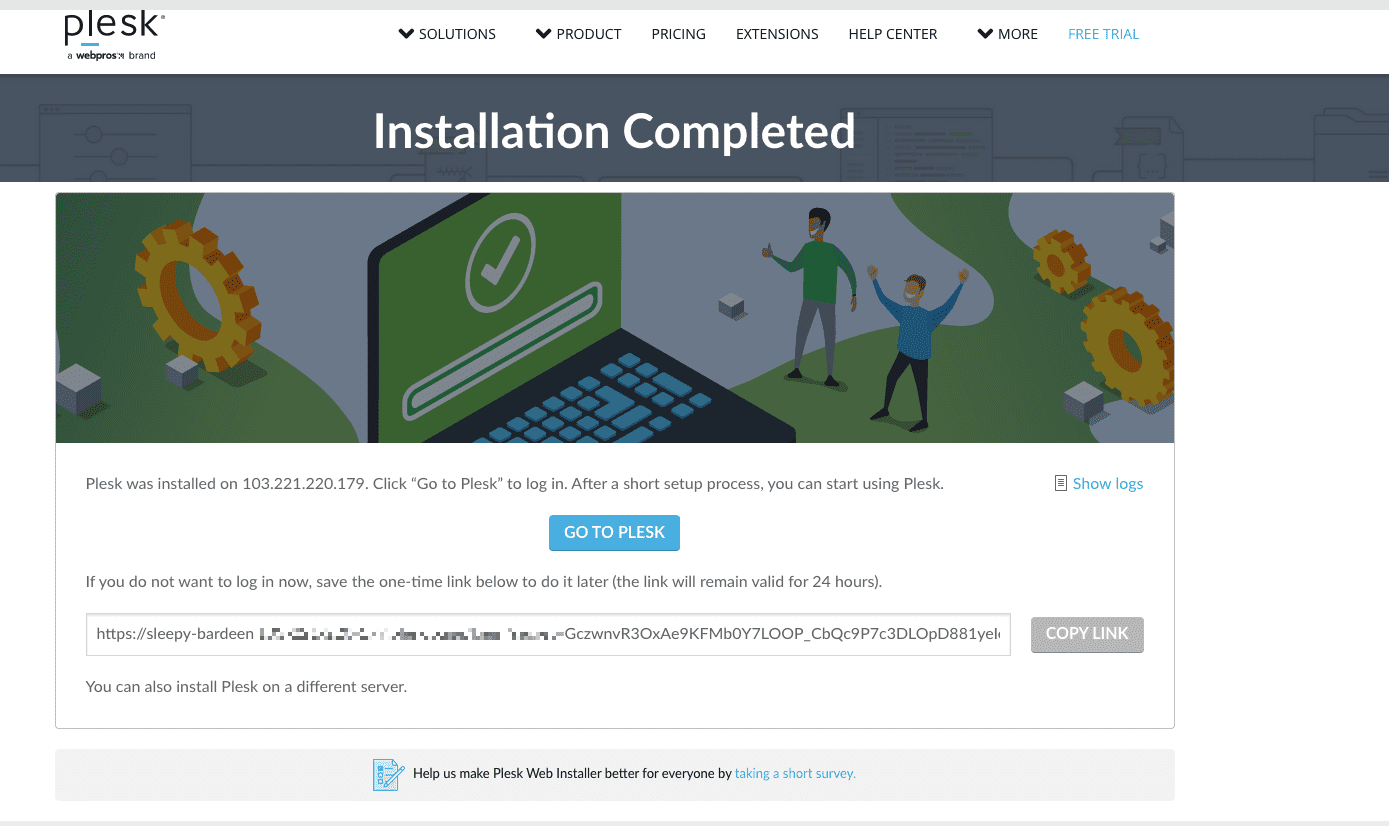This screenshot has width=1389, height=826.
Task: Click the document icon beside Show logs
Action: pos(1060,484)
